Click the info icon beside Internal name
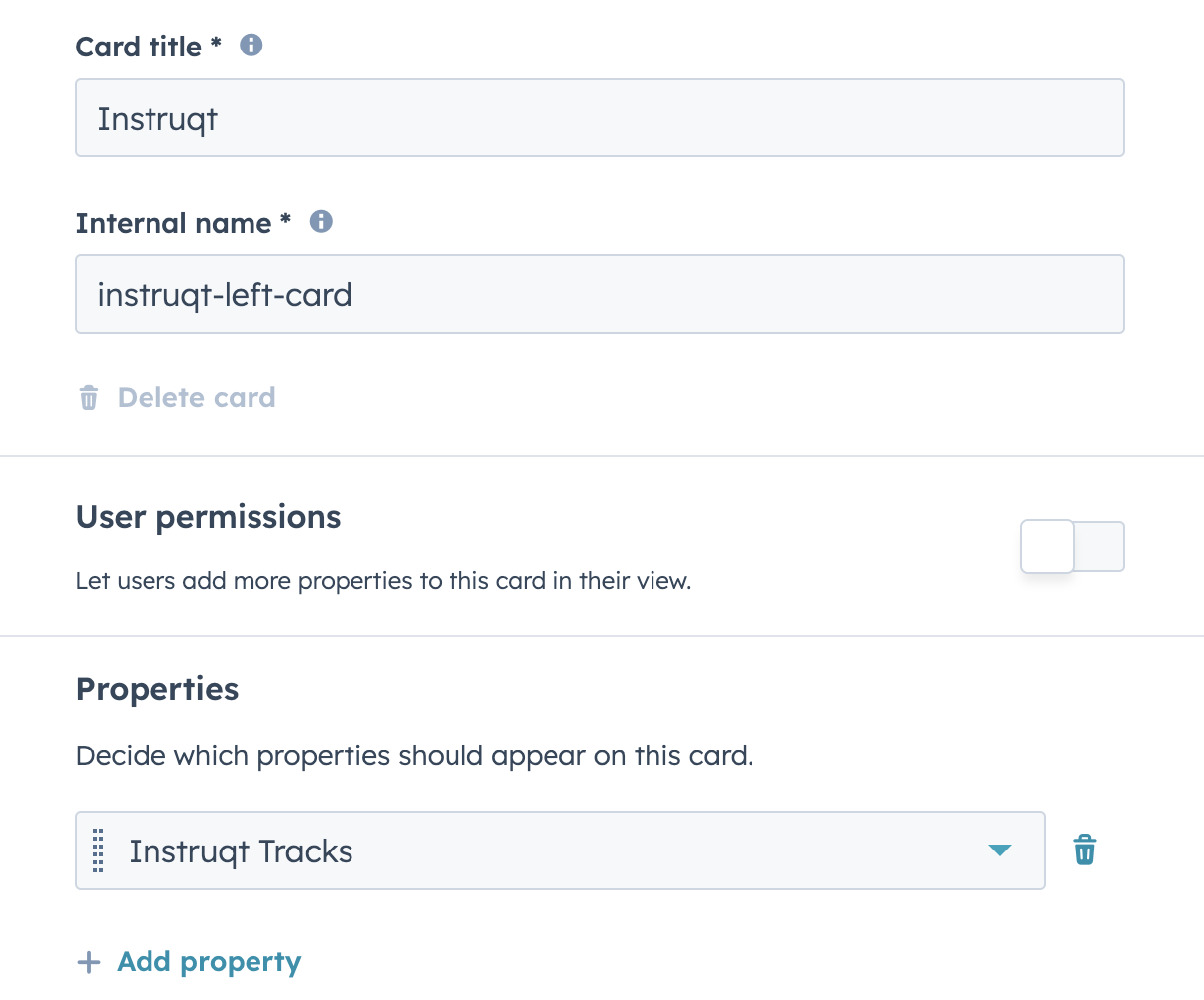Image resolution: width=1204 pixels, height=1000 pixels. coord(321,222)
